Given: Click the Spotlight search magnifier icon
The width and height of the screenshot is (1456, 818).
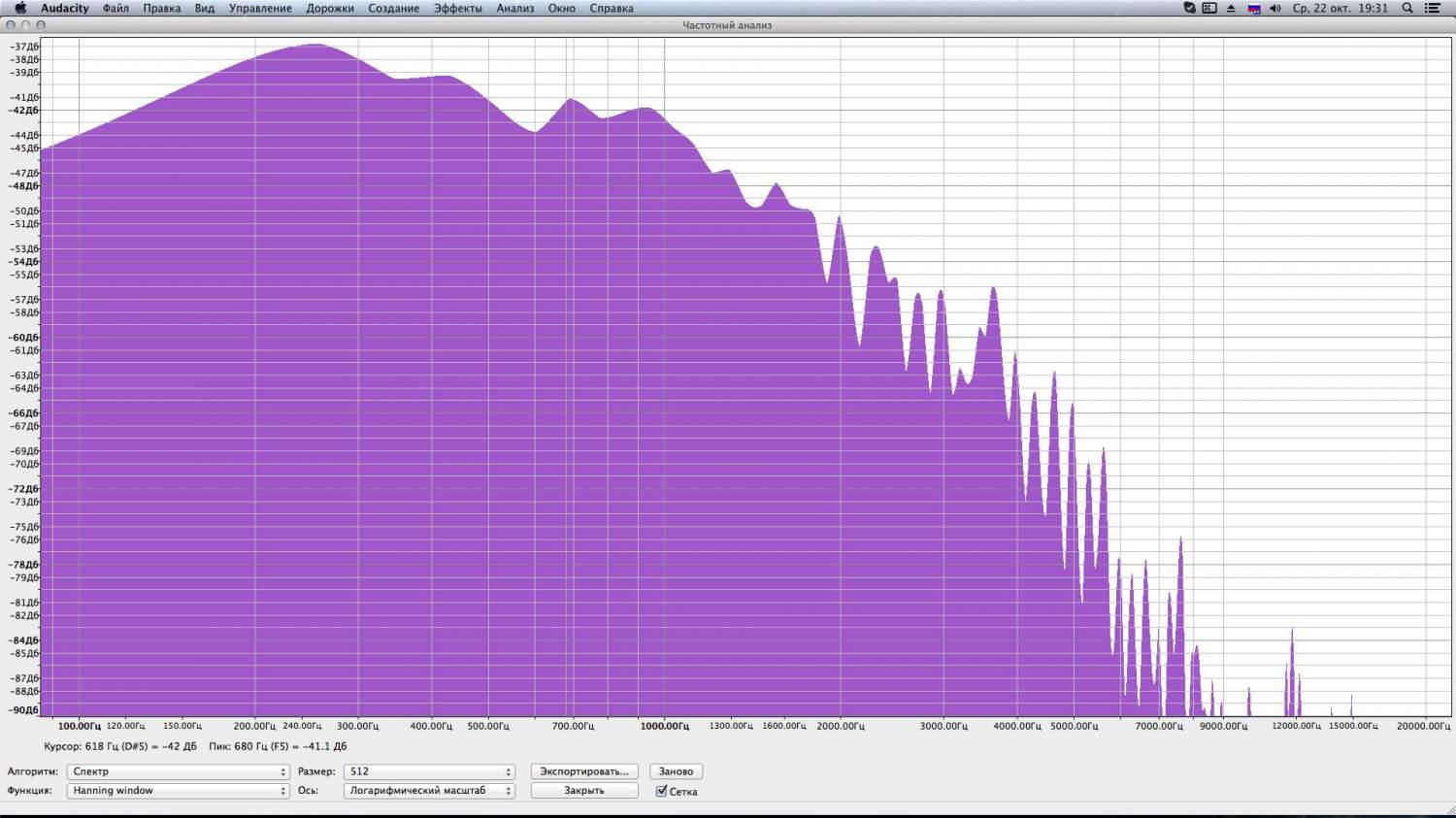Looking at the screenshot, I should (1407, 8).
